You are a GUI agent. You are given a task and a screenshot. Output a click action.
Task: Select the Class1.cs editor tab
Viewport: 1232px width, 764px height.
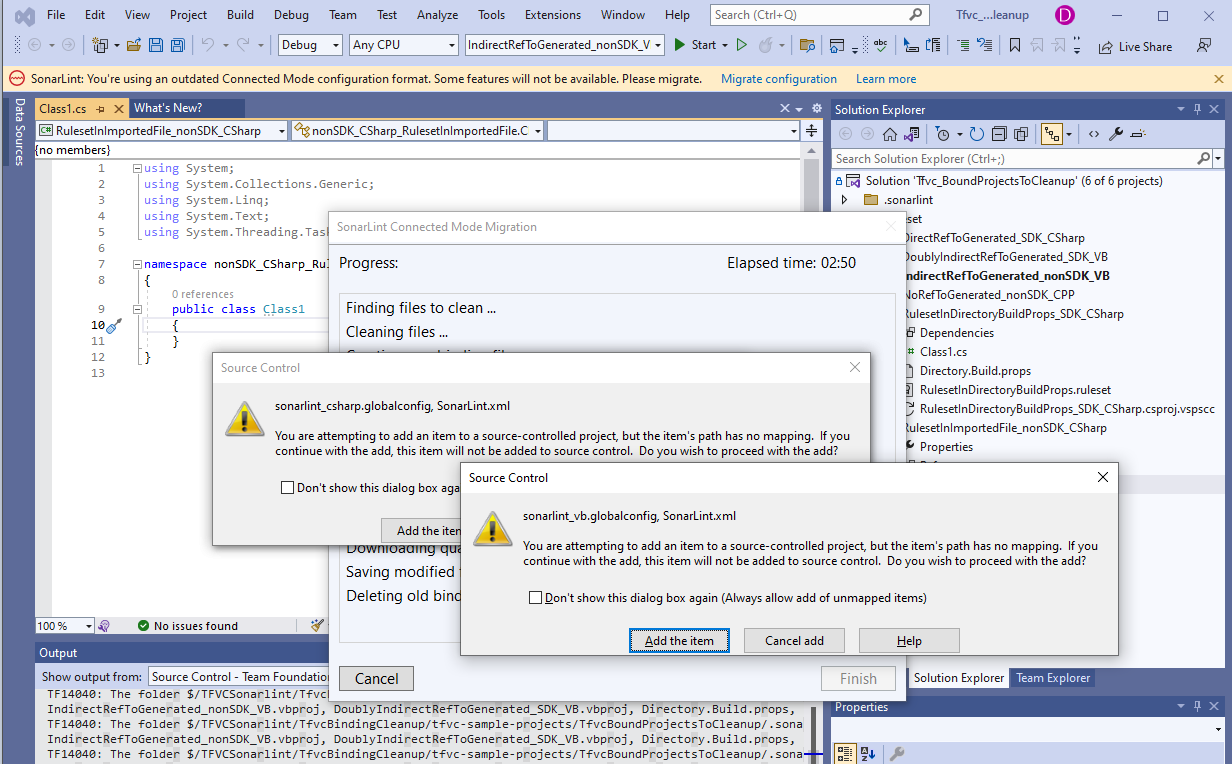click(x=62, y=108)
